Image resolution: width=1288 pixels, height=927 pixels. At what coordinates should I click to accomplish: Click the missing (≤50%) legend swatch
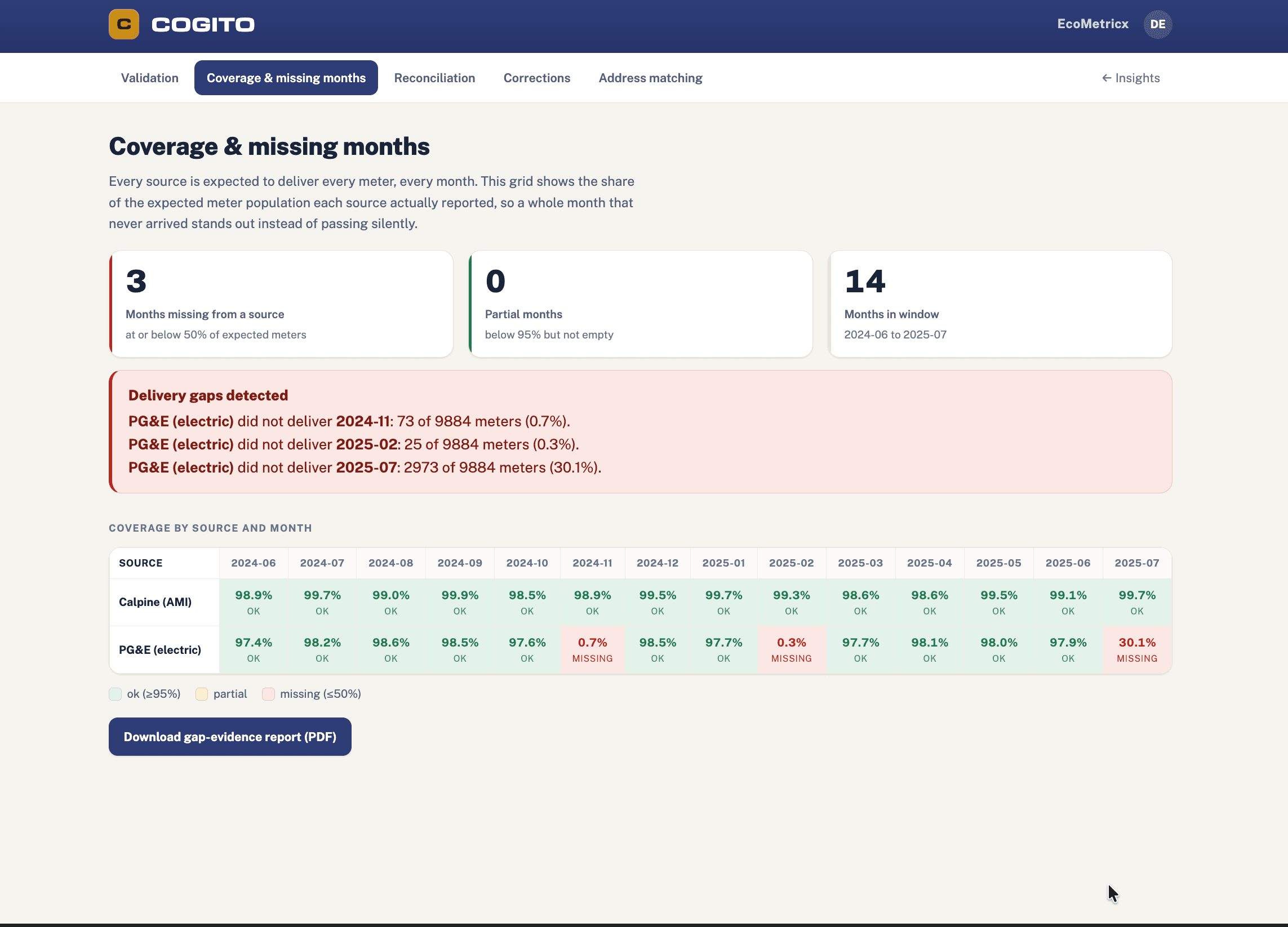[x=269, y=694]
